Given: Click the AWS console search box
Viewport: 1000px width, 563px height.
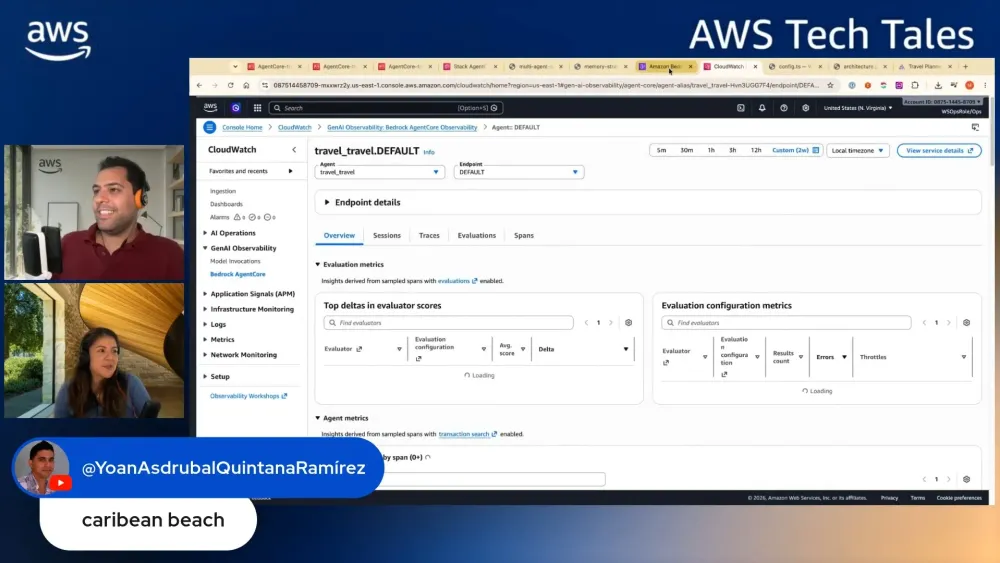Looking at the screenshot, I should coord(386,108).
